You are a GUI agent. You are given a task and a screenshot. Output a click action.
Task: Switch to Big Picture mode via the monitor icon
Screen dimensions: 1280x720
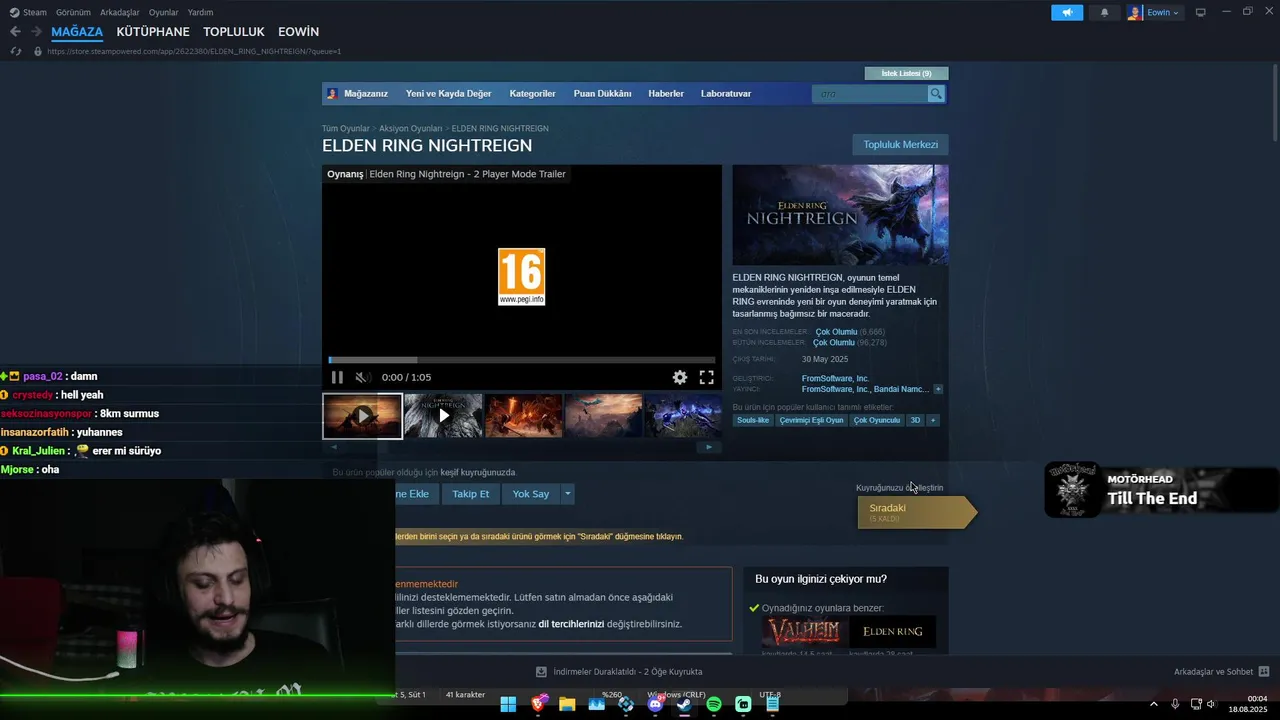1201,12
